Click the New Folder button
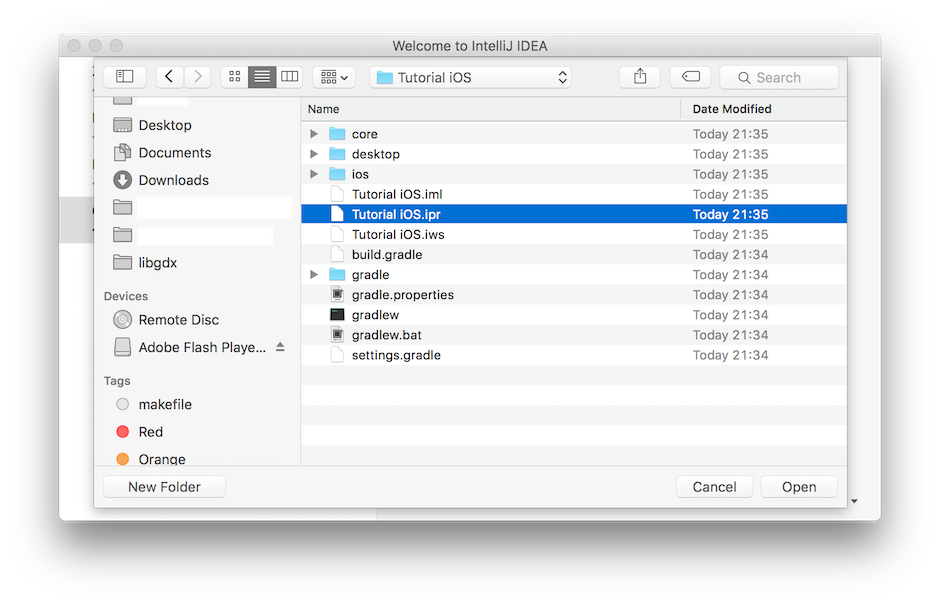940x605 pixels. 164,487
